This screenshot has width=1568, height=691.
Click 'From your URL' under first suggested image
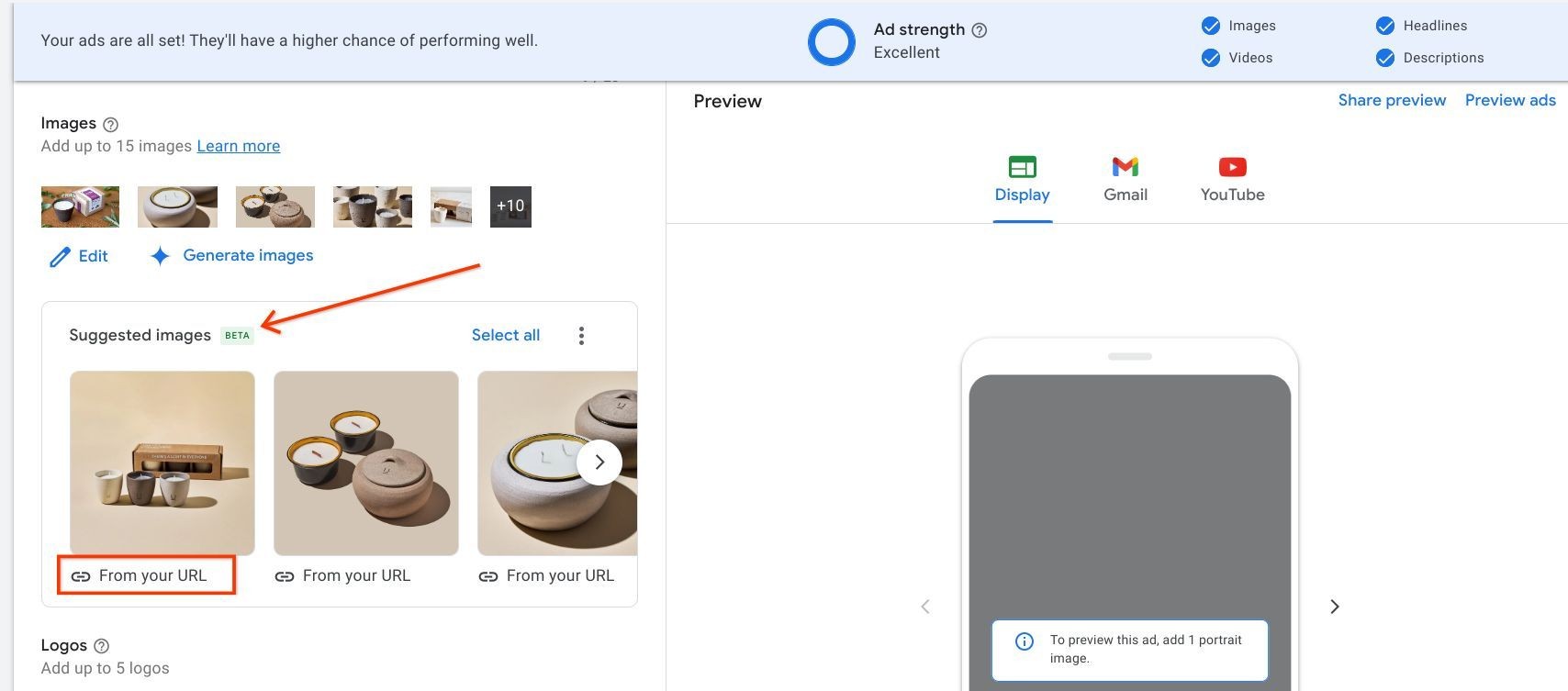pyautogui.click(x=152, y=575)
